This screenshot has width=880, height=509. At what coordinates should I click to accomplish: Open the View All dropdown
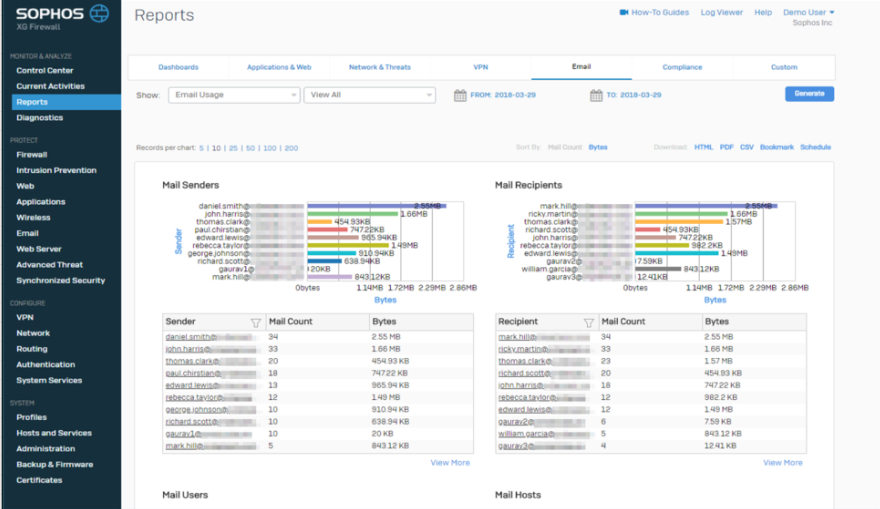point(369,95)
